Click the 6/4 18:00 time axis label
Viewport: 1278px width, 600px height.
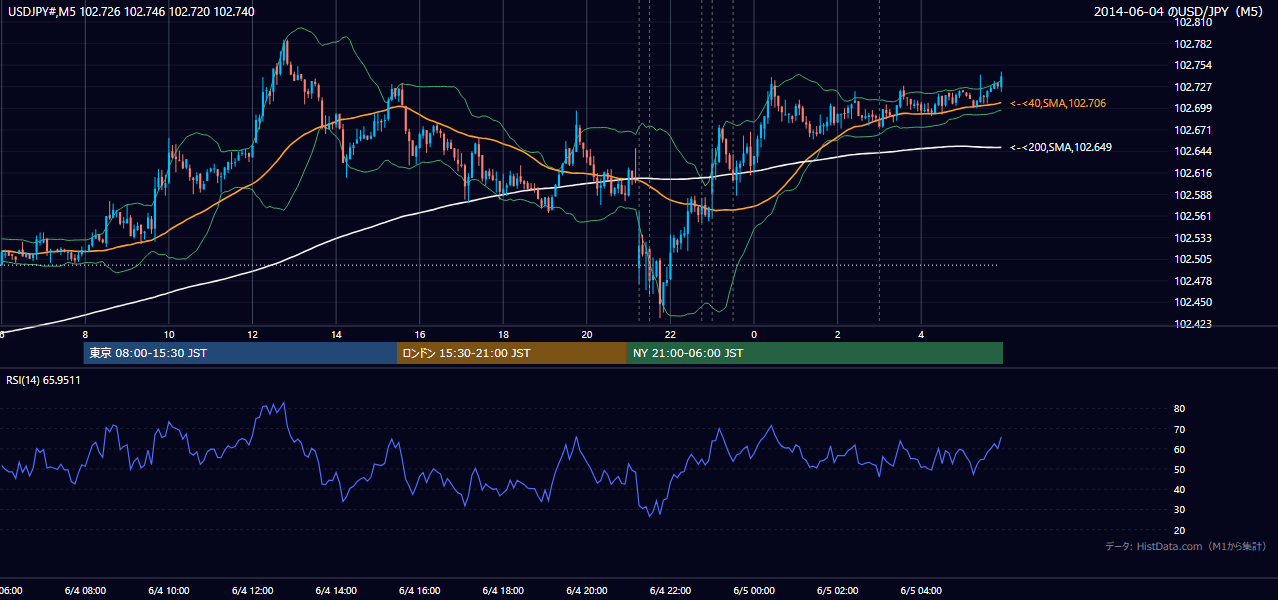click(x=503, y=591)
